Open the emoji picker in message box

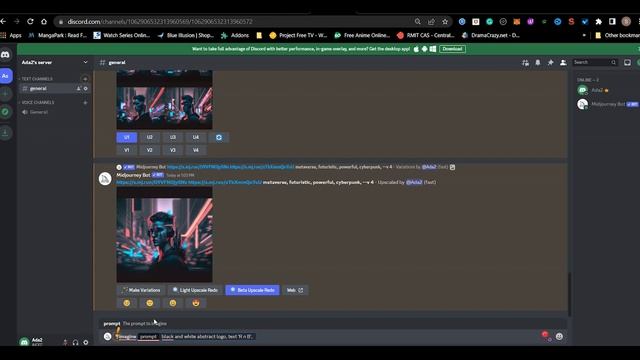pos(559,337)
